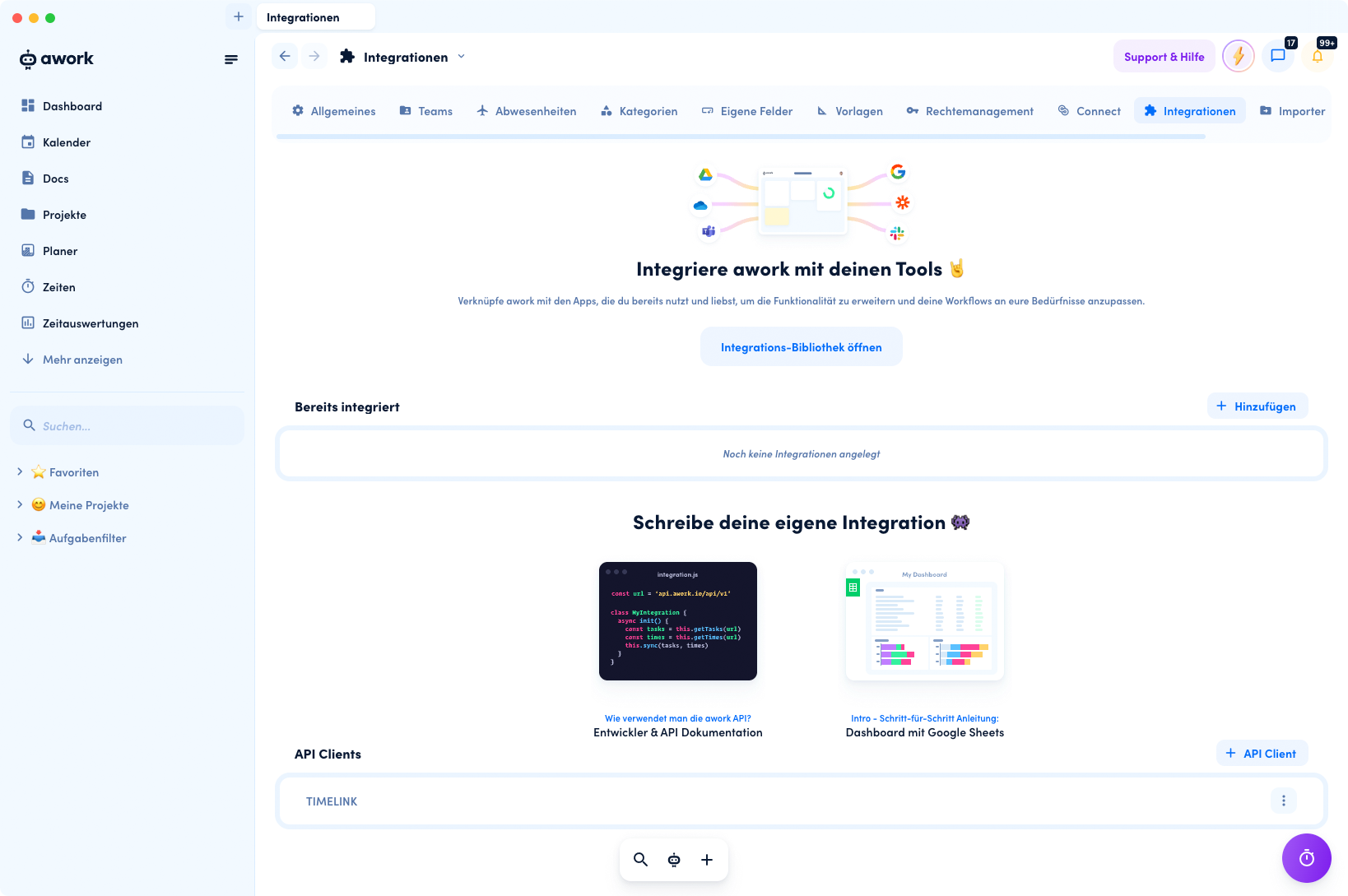Open the three-dot menu for TIMELINK

pos(1283,800)
